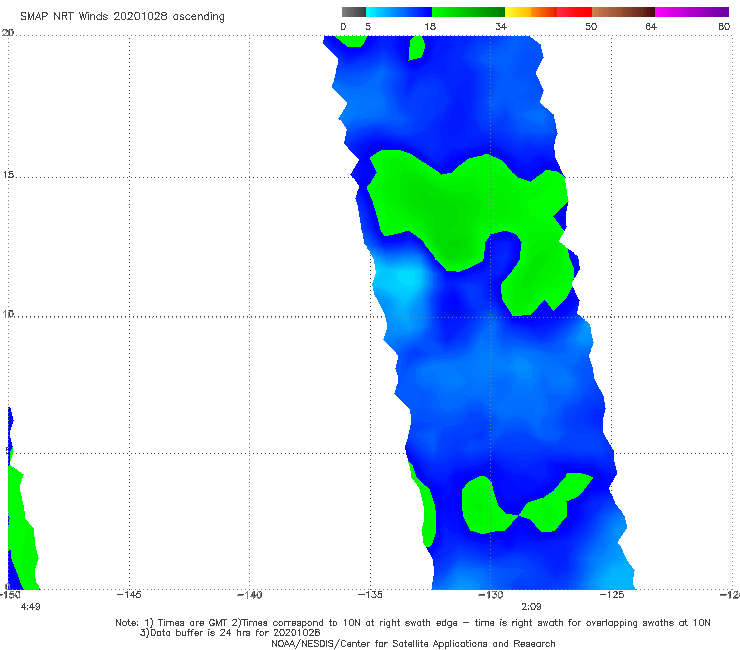Click the latitude label '15'
The width and height of the screenshot is (740, 650).
pos(8,175)
